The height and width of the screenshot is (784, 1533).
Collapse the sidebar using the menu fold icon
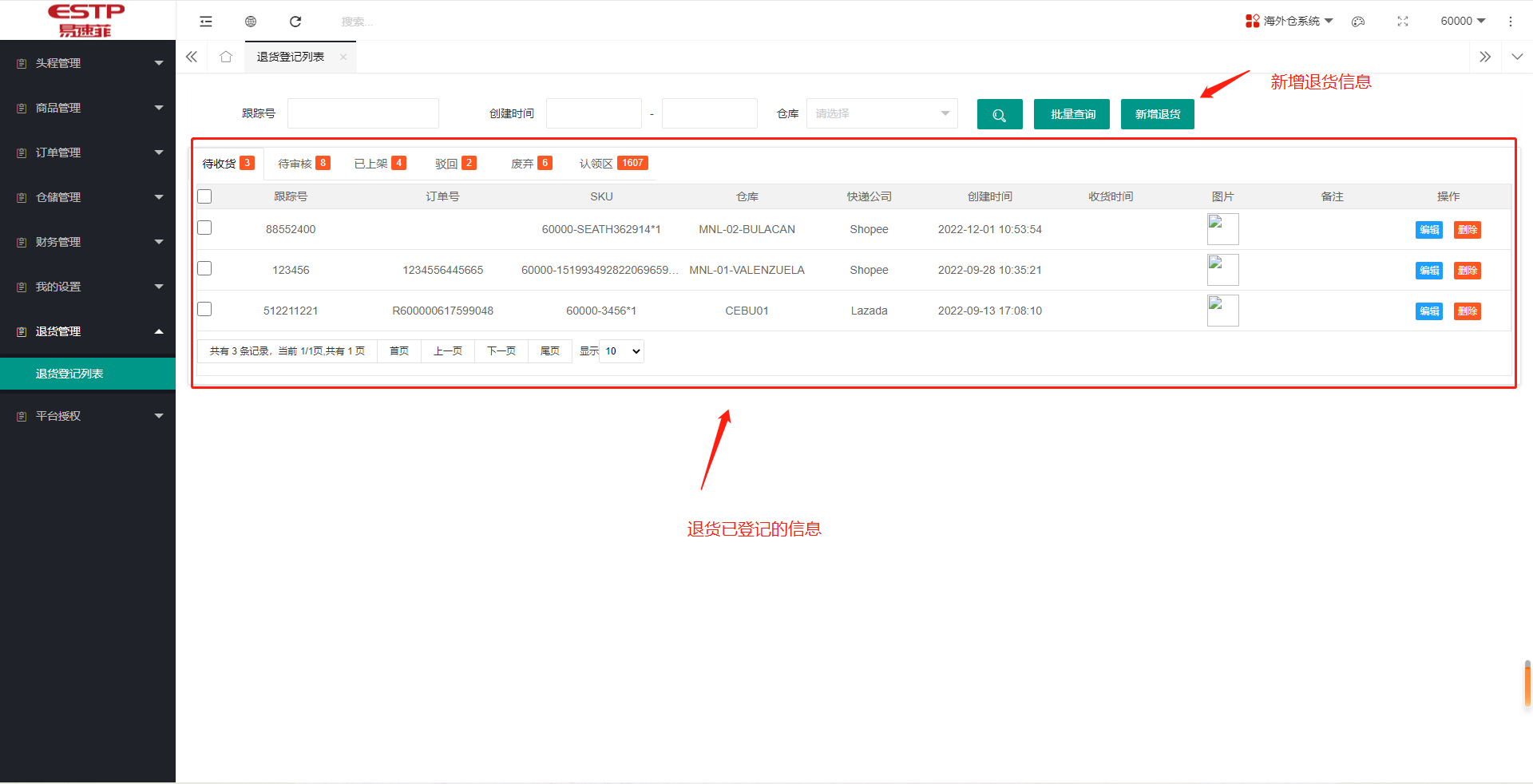pyautogui.click(x=206, y=22)
